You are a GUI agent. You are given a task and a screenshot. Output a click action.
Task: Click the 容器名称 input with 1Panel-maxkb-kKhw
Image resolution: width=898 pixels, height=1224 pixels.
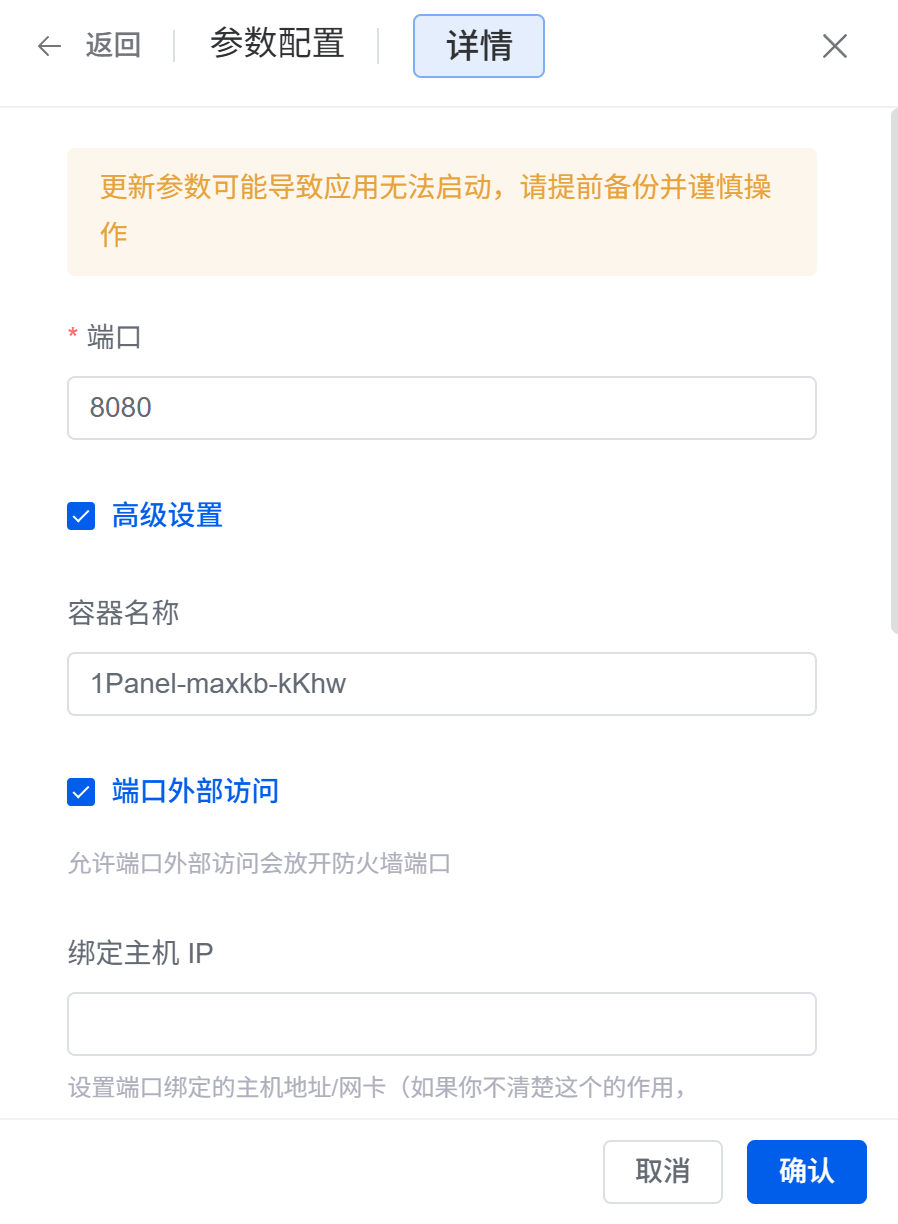tap(441, 684)
